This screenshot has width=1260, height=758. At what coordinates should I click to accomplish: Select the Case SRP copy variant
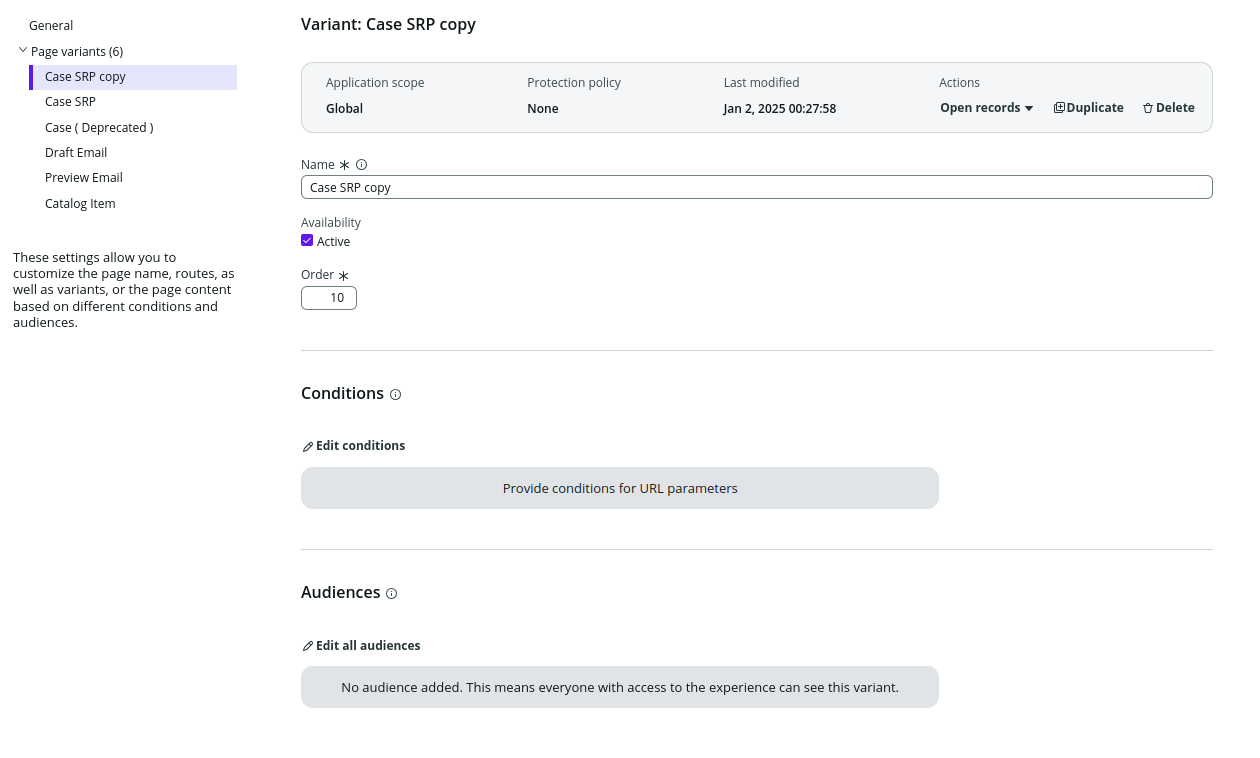pos(85,76)
